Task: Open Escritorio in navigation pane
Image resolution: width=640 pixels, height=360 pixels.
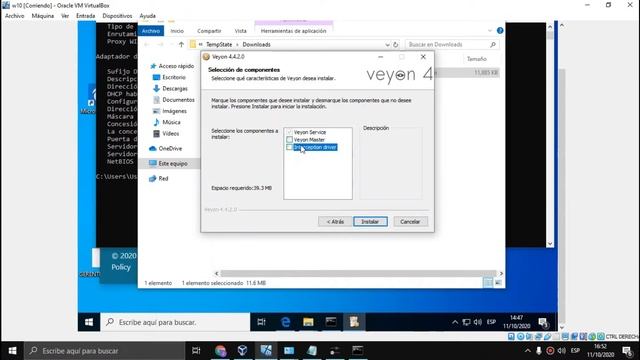Action: point(169,77)
